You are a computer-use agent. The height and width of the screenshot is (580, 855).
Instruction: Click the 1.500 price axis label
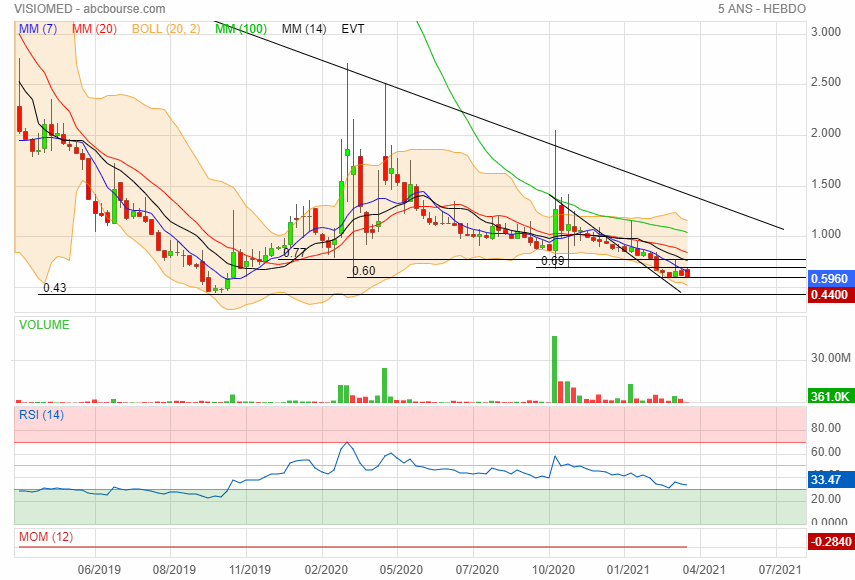[826, 184]
